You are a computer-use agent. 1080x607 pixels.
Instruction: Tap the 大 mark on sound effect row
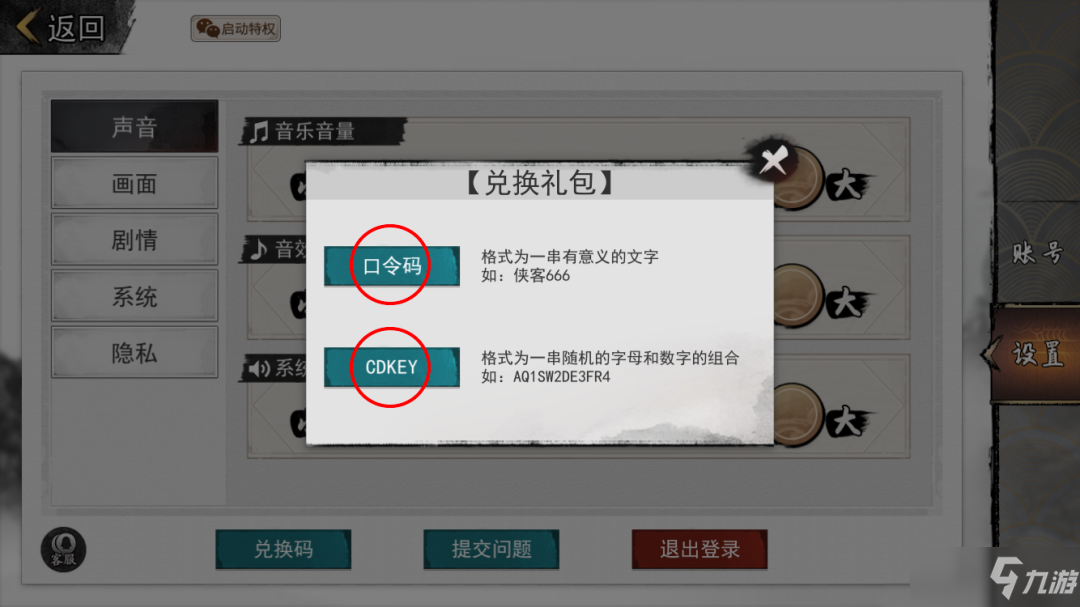coord(847,303)
